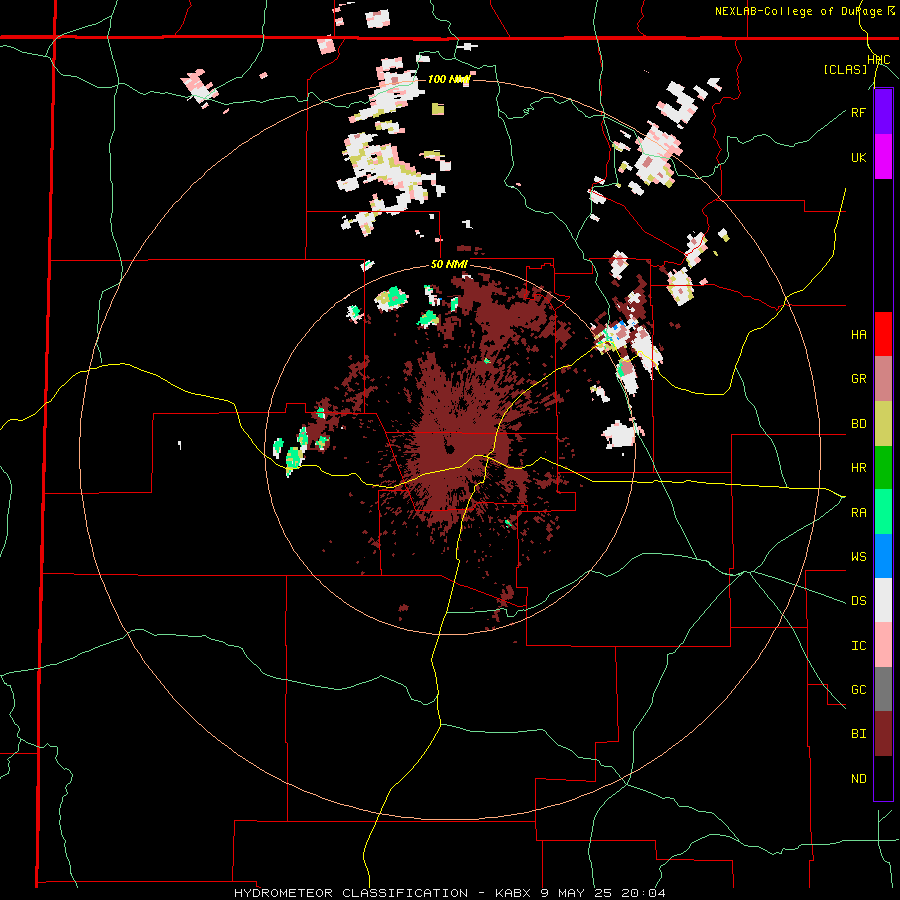Image resolution: width=900 pixels, height=900 pixels.
Task: Click the RA legend label
Action: [858, 513]
